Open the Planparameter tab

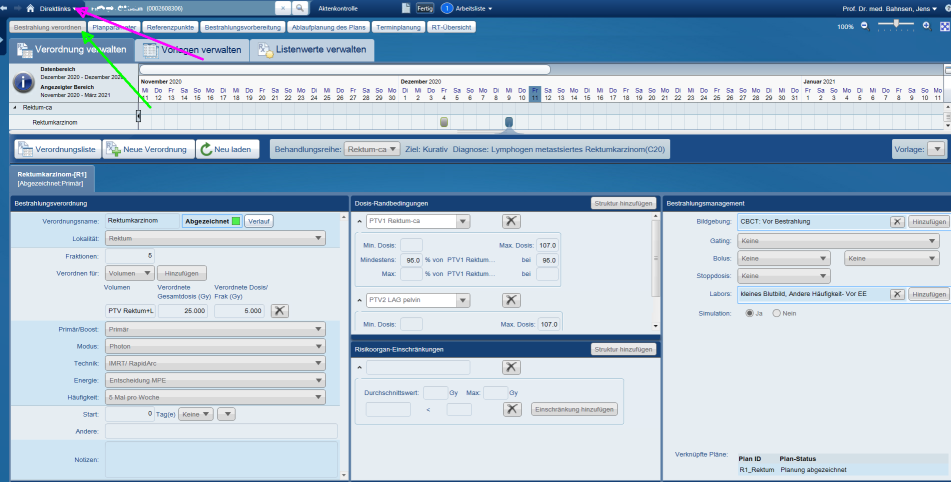[x=114, y=27]
